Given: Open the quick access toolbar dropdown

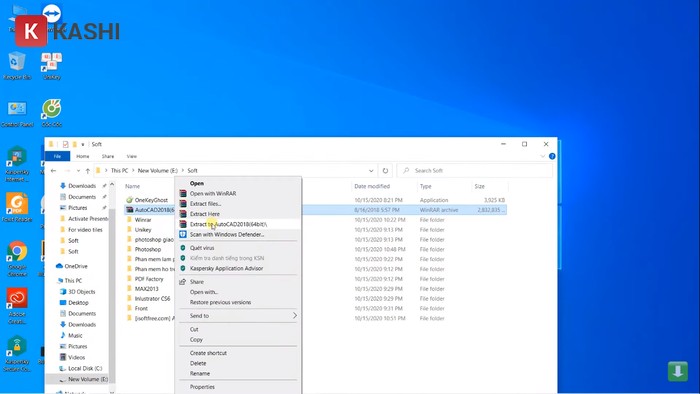Looking at the screenshot, I should click(x=83, y=144).
